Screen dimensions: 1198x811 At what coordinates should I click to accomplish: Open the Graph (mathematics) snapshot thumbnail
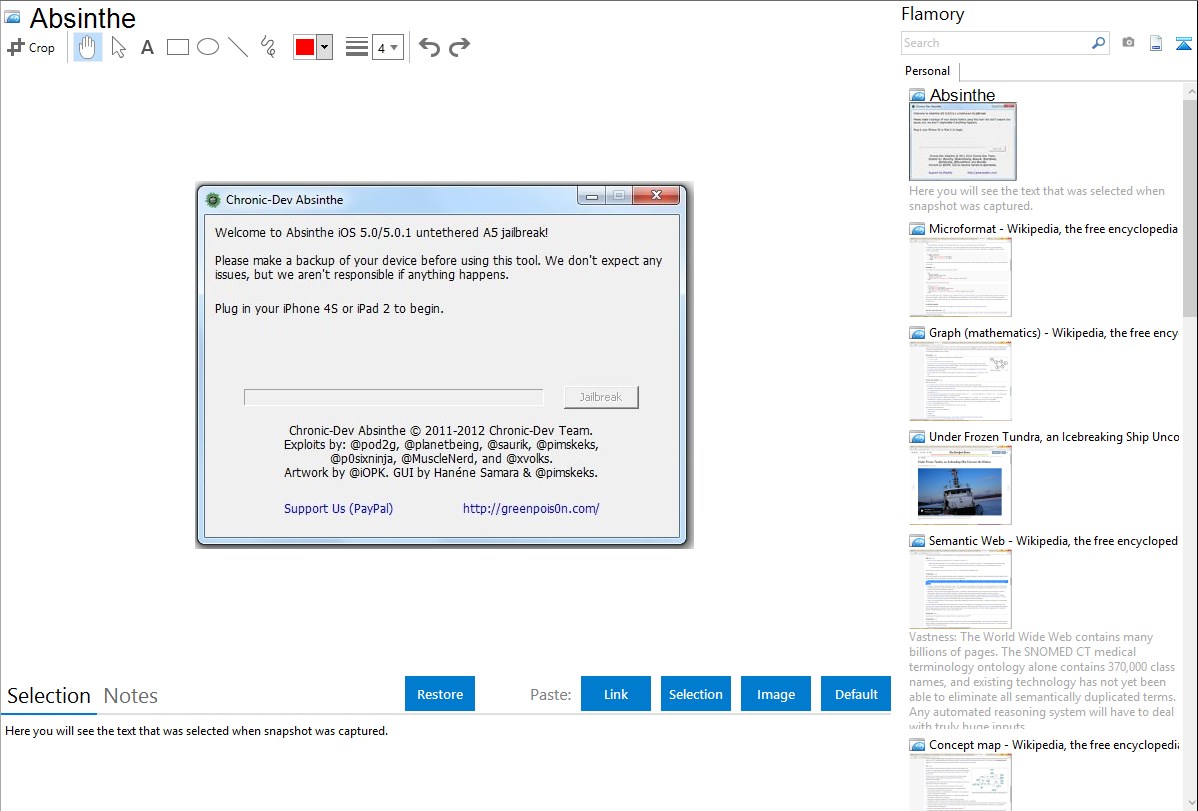(960, 381)
